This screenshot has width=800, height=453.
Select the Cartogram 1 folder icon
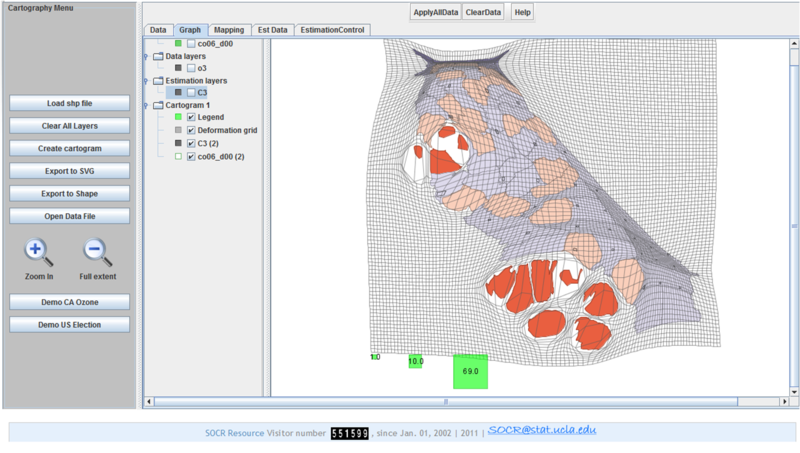pos(158,105)
